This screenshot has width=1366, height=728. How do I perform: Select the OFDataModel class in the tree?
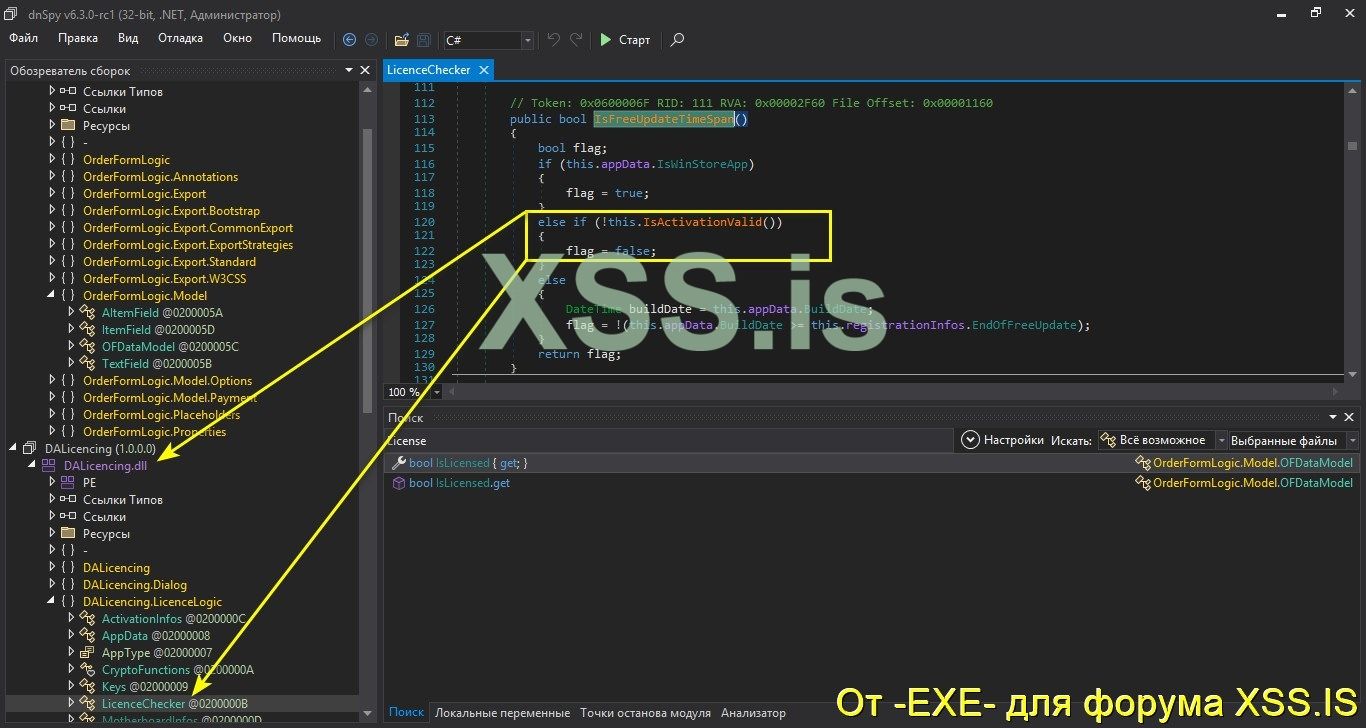click(x=170, y=347)
